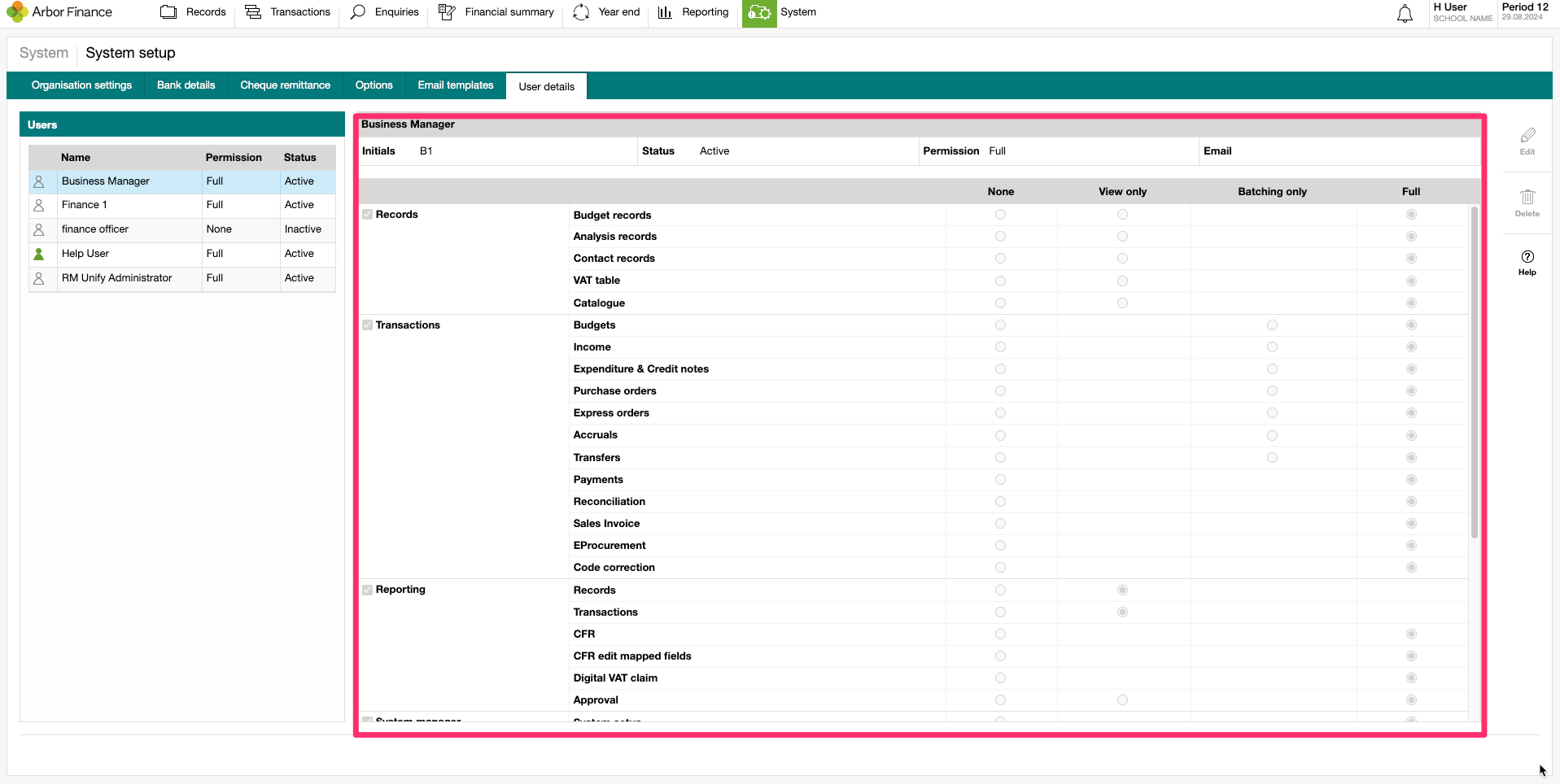
Task: Open the Financial summary icon
Action: point(447,11)
